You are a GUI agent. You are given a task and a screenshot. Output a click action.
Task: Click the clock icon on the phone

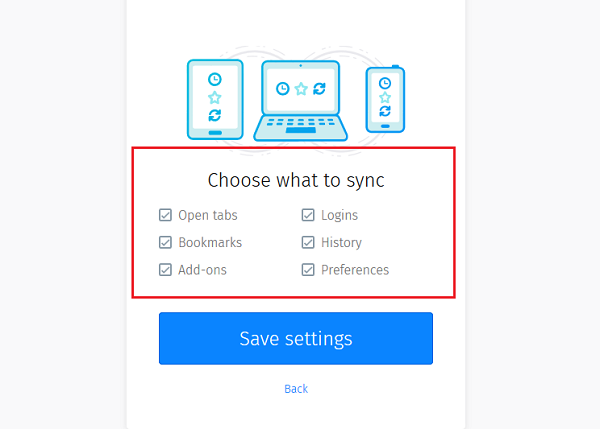click(384, 83)
